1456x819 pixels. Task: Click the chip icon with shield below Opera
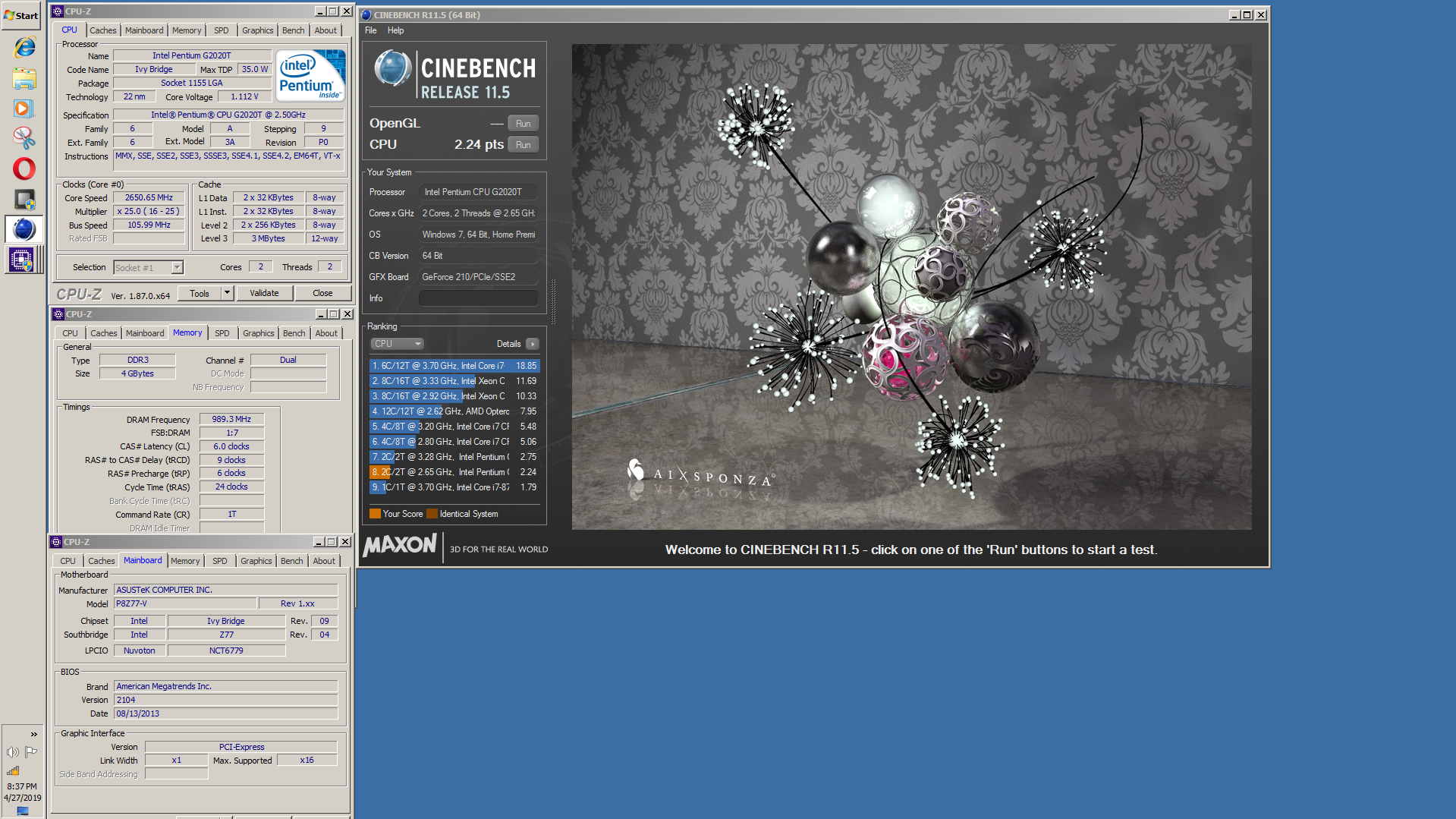tap(24, 199)
